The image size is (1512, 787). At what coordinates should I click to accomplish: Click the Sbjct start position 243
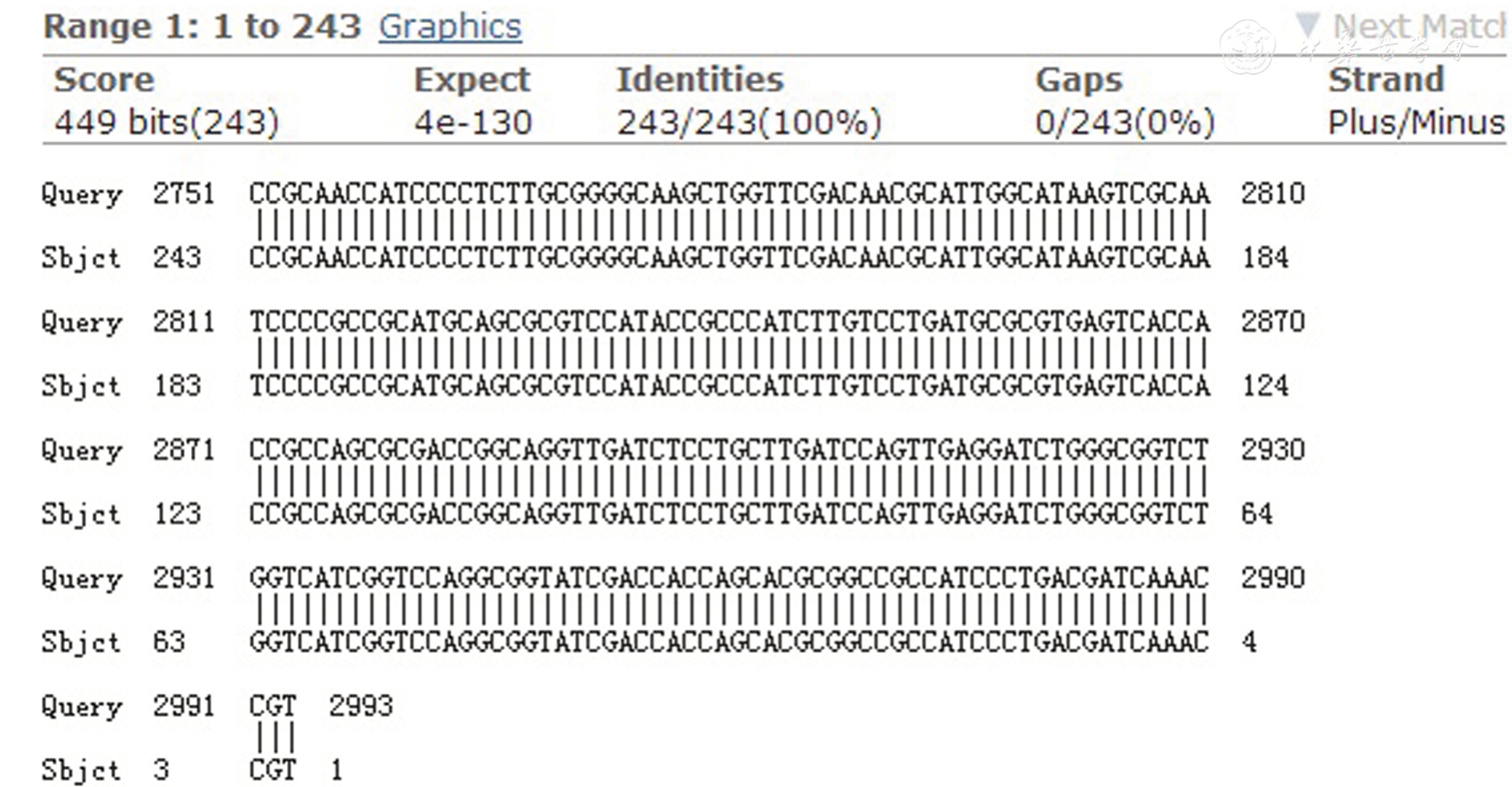coord(176,258)
